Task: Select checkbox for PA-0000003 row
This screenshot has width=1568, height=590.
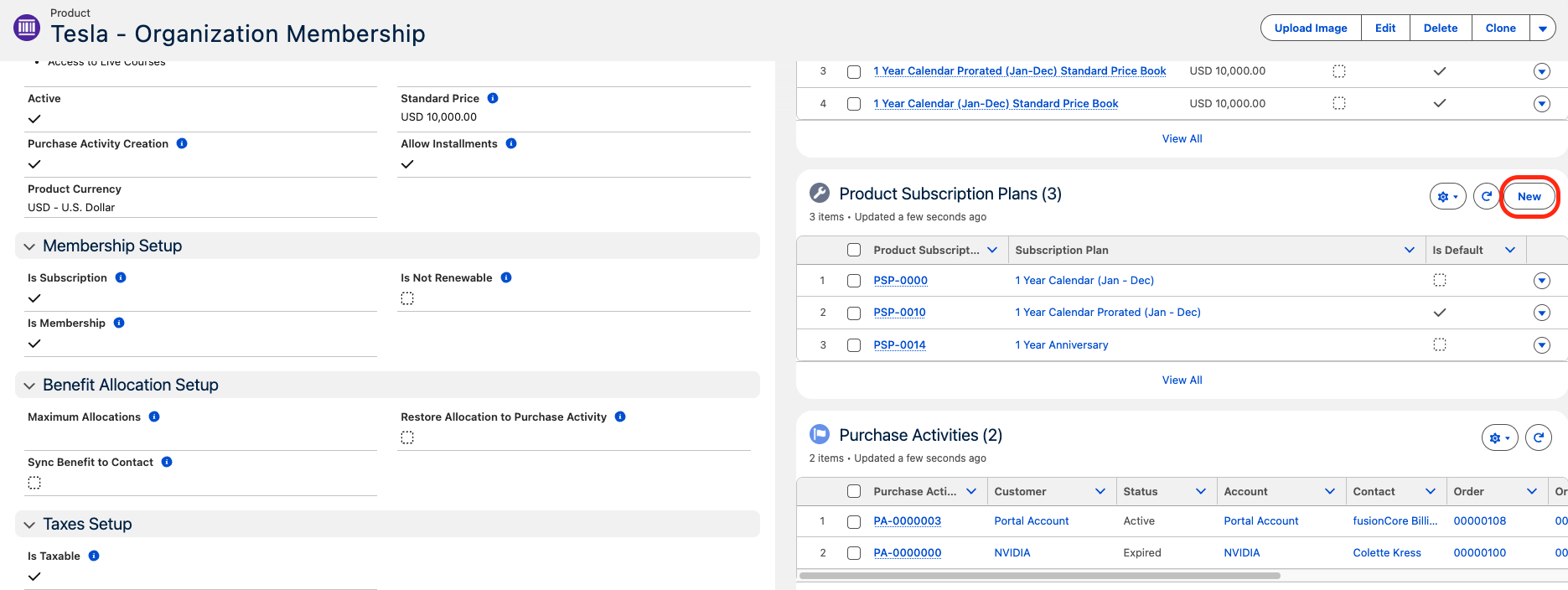Action: [x=854, y=521]
